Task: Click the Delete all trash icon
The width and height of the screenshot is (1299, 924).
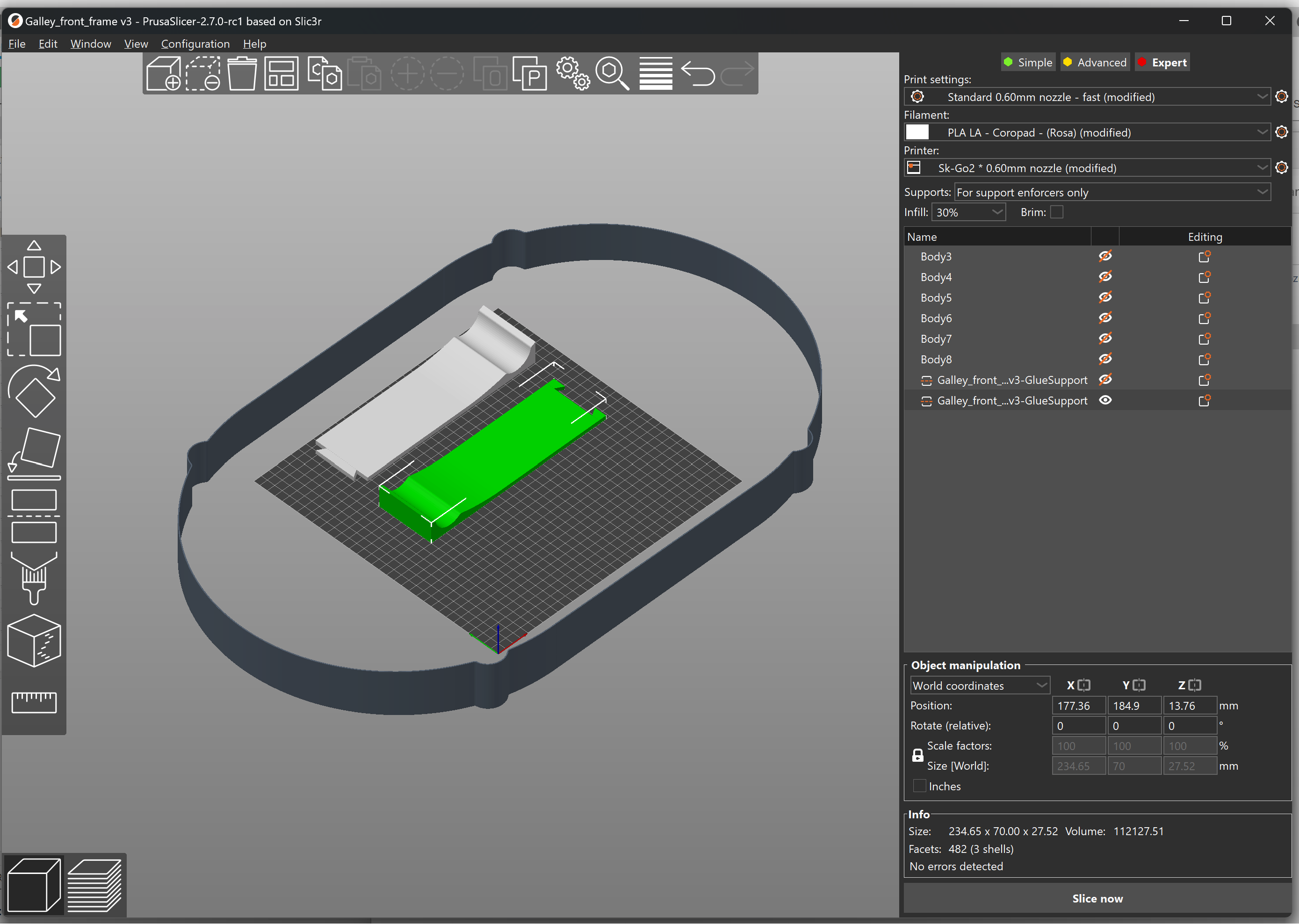Action: [242, 73]
